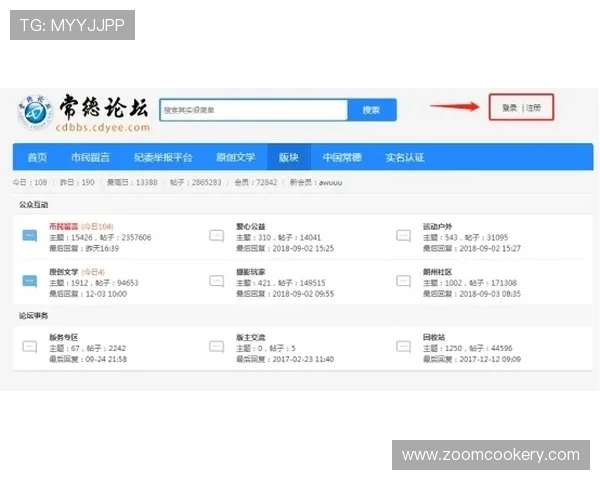Click the chat icon beside 服务专区 board

30,346
